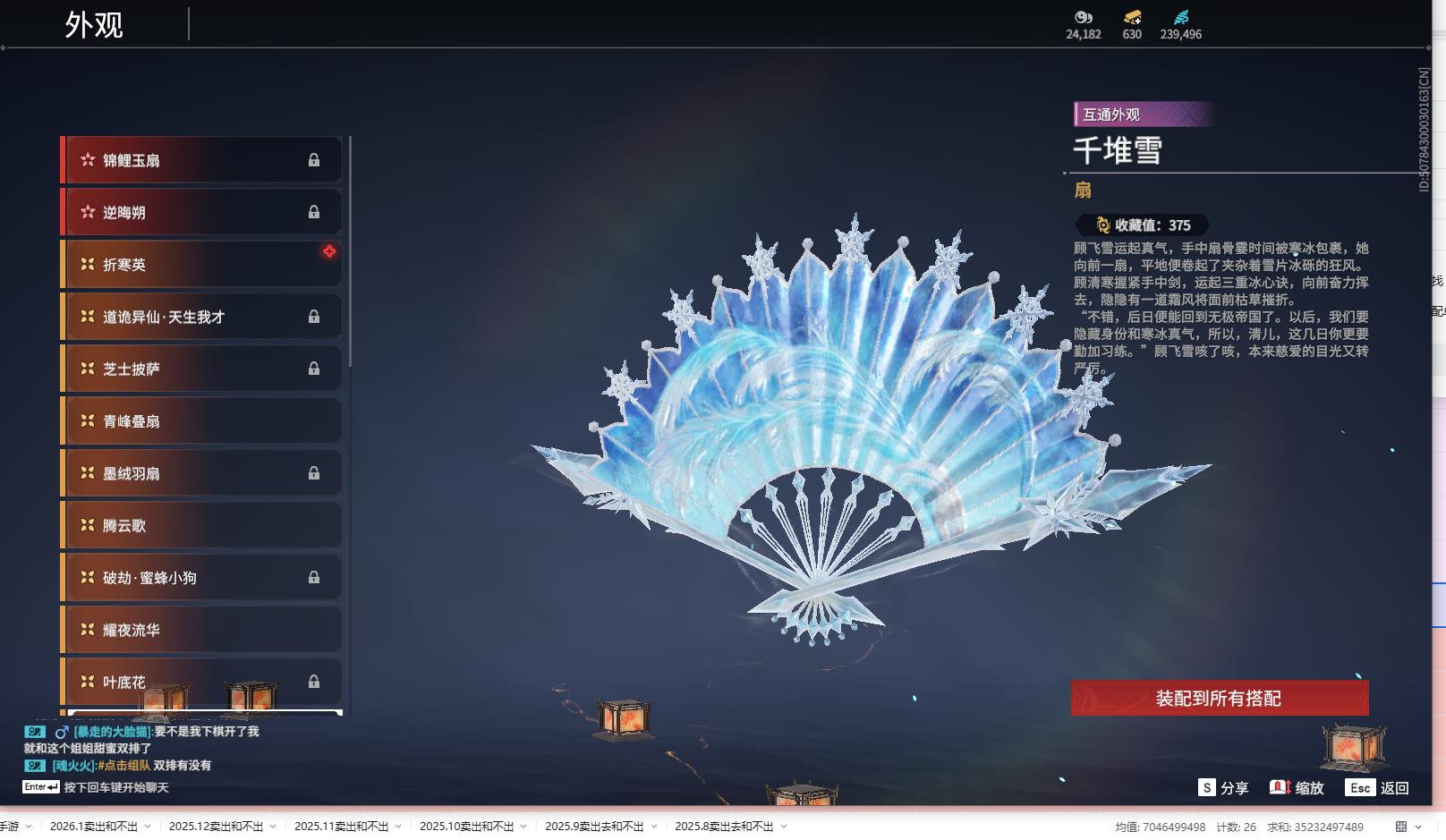Click the #点击组队 link in chat
Image resolution: width=1446 pixels, height=840 pixels.
click(123, 766)
